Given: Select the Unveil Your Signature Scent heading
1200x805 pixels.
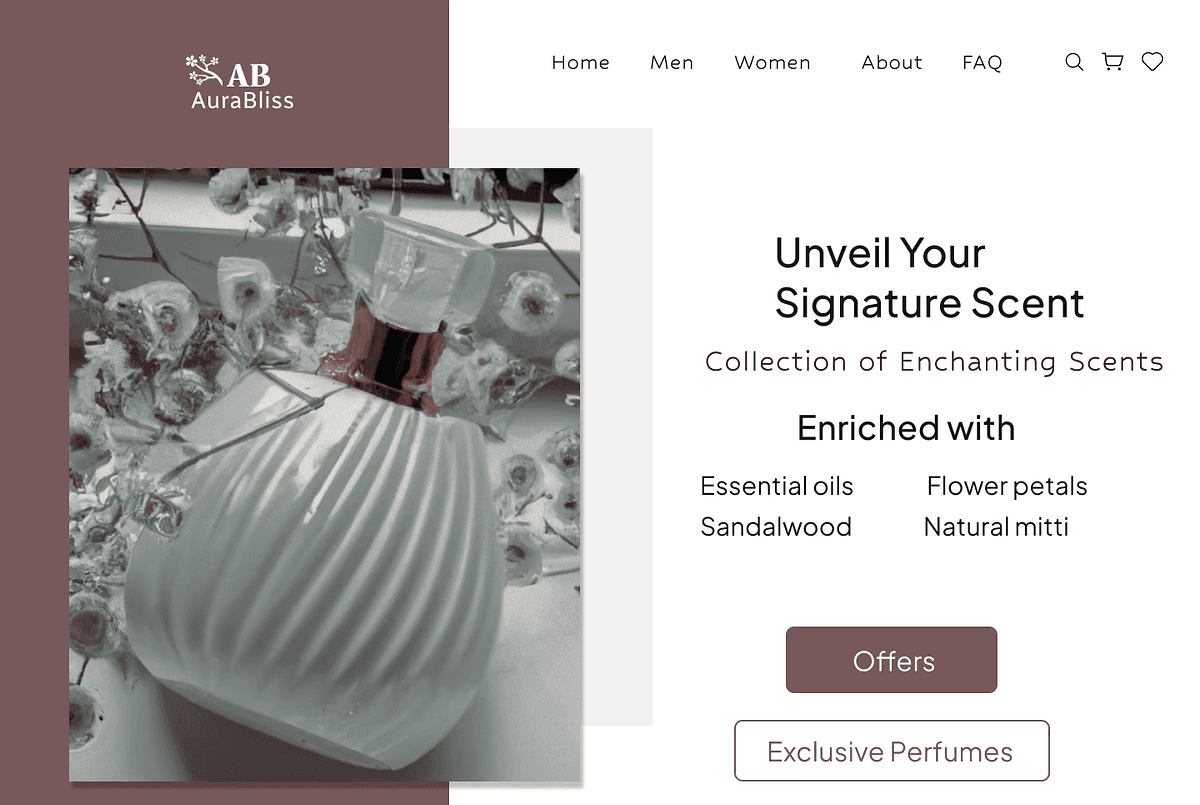Looking at the screenshot, I should (x=930, y=278).
